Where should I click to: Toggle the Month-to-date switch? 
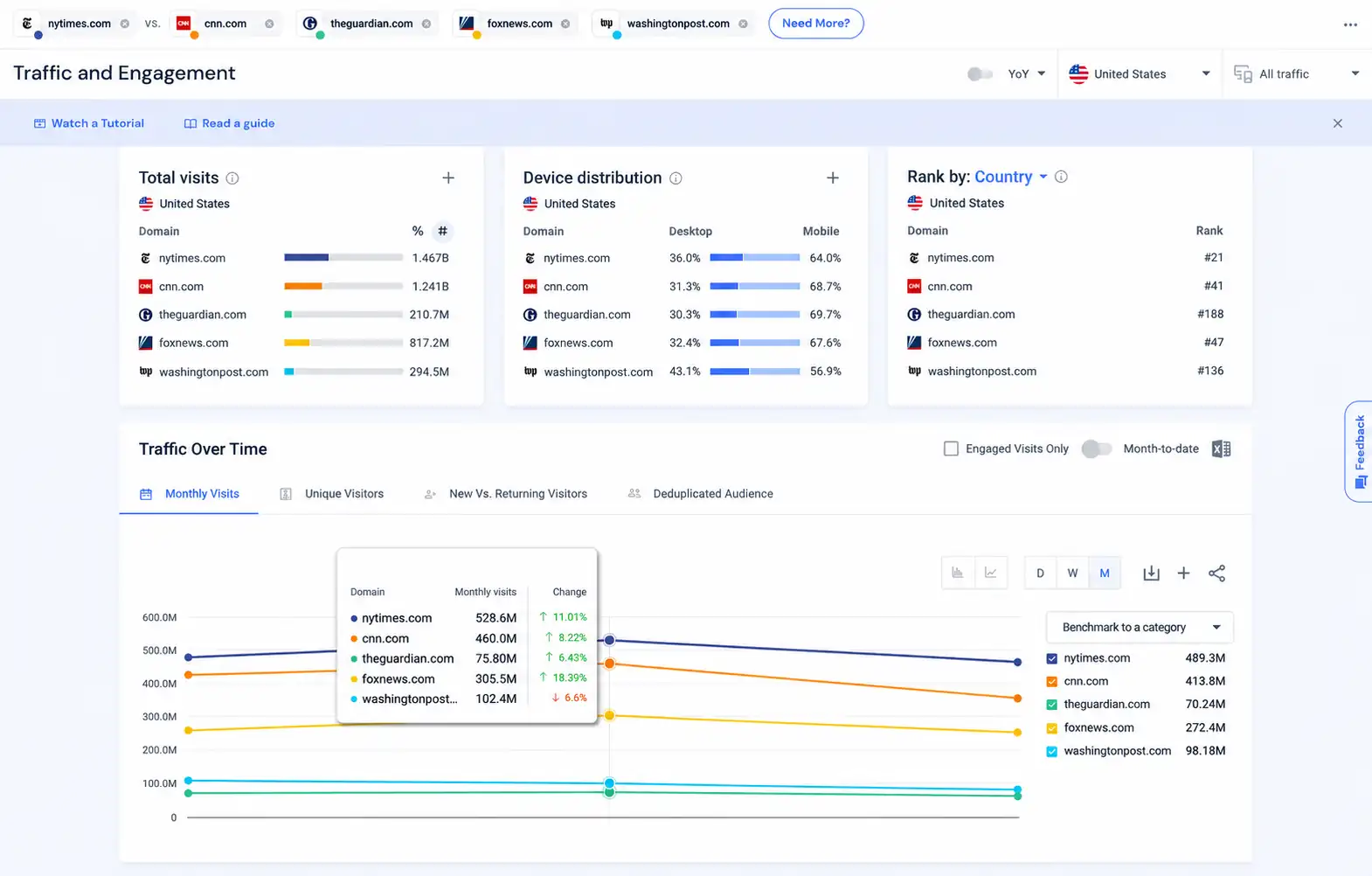[1097, 448]
